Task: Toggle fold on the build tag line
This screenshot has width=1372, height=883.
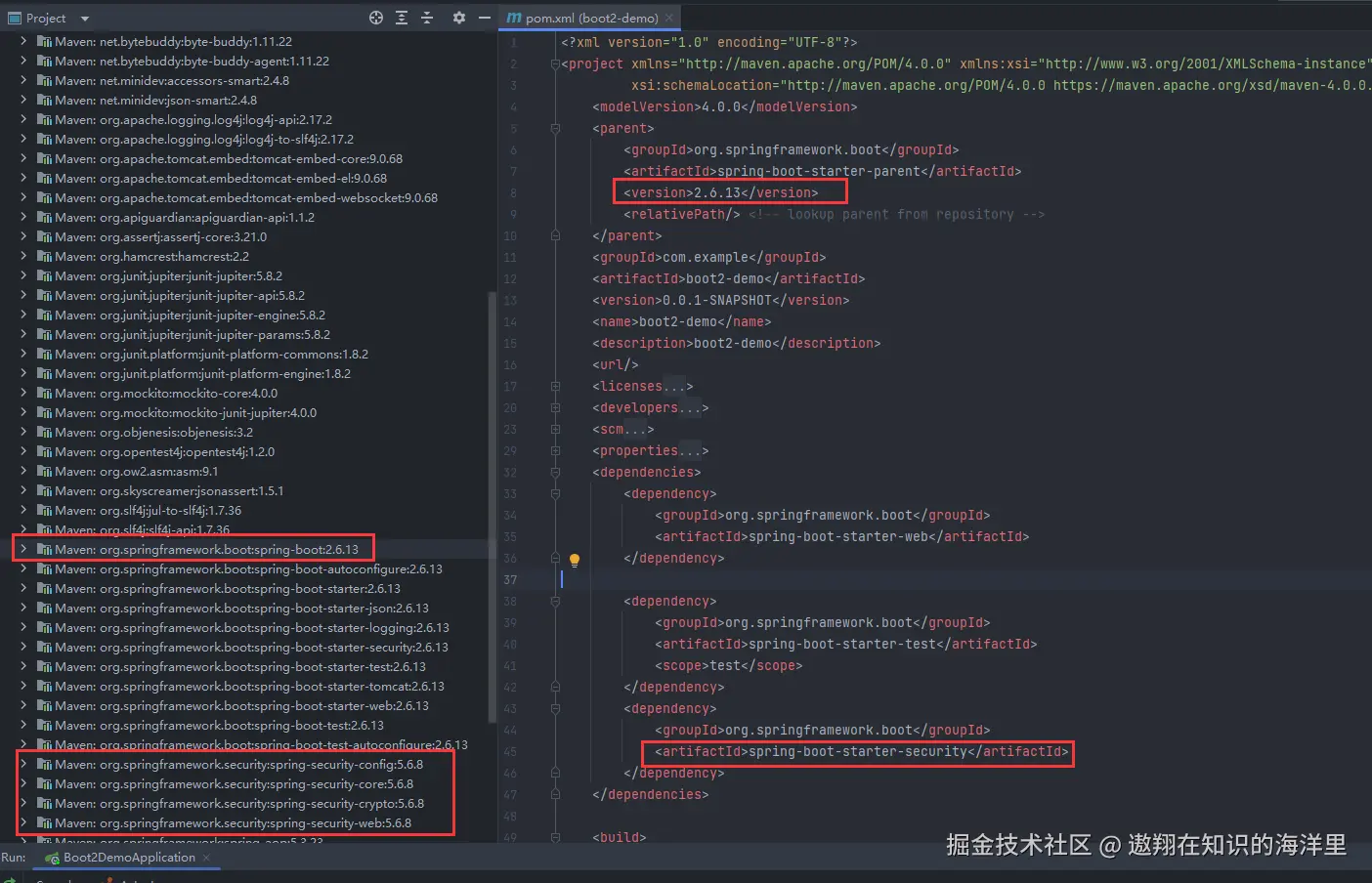Action: tap(555, 837)
